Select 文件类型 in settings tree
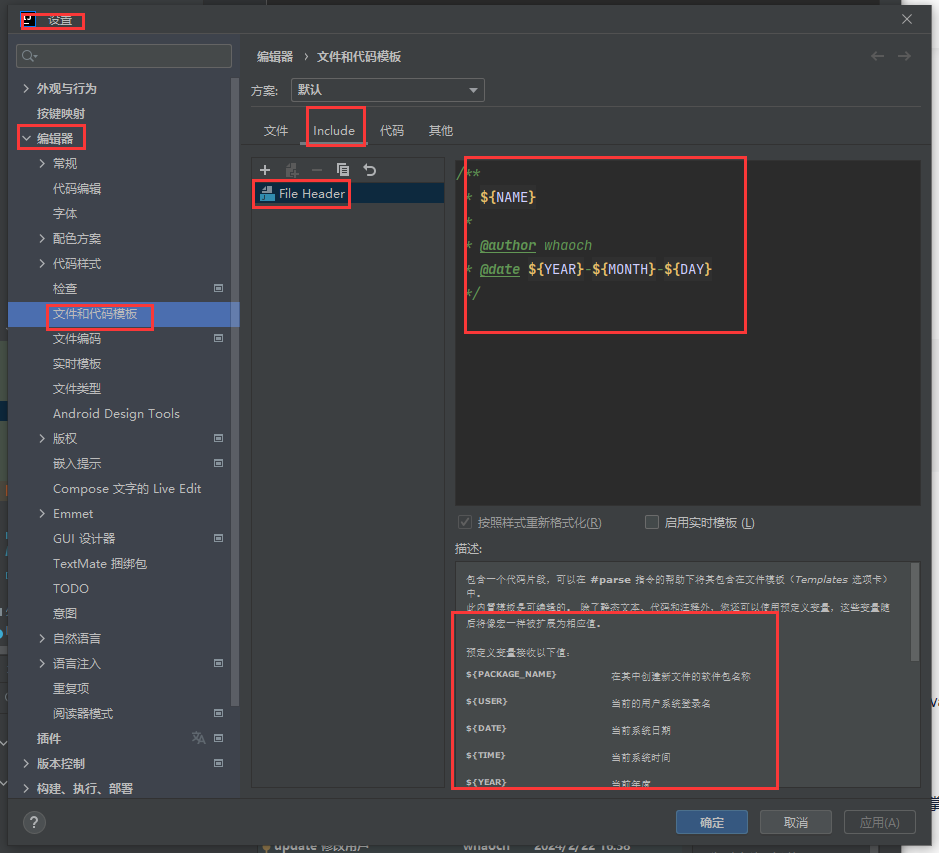 coord(77,389)
